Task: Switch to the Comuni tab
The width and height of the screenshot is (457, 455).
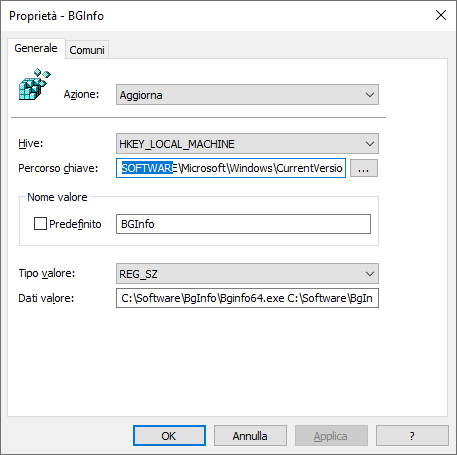Action: click(x=87, y=50)
